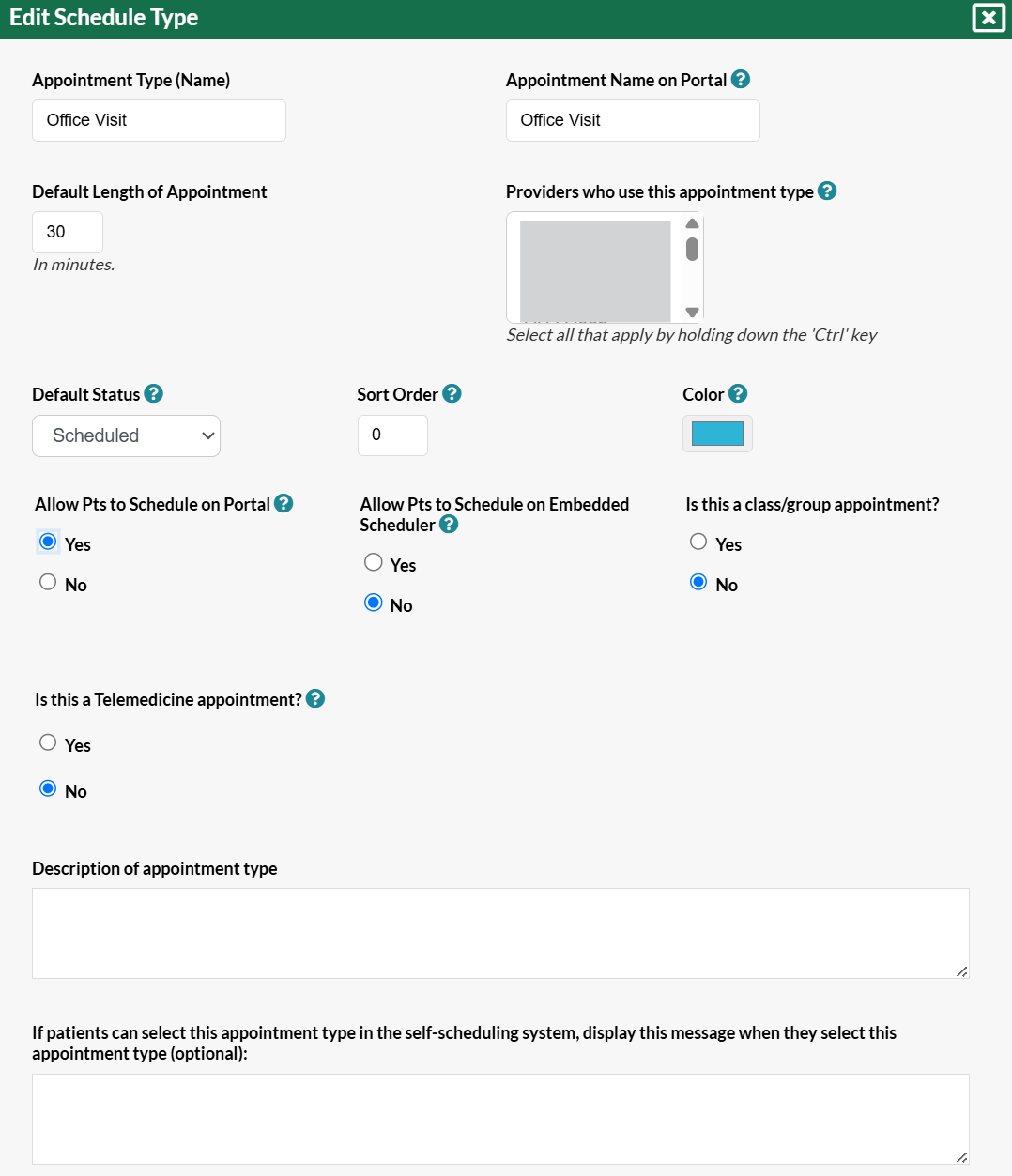1012x1176 pixels.
Task: Click the providers list up scroll arrow
Action: coord(692,223)
